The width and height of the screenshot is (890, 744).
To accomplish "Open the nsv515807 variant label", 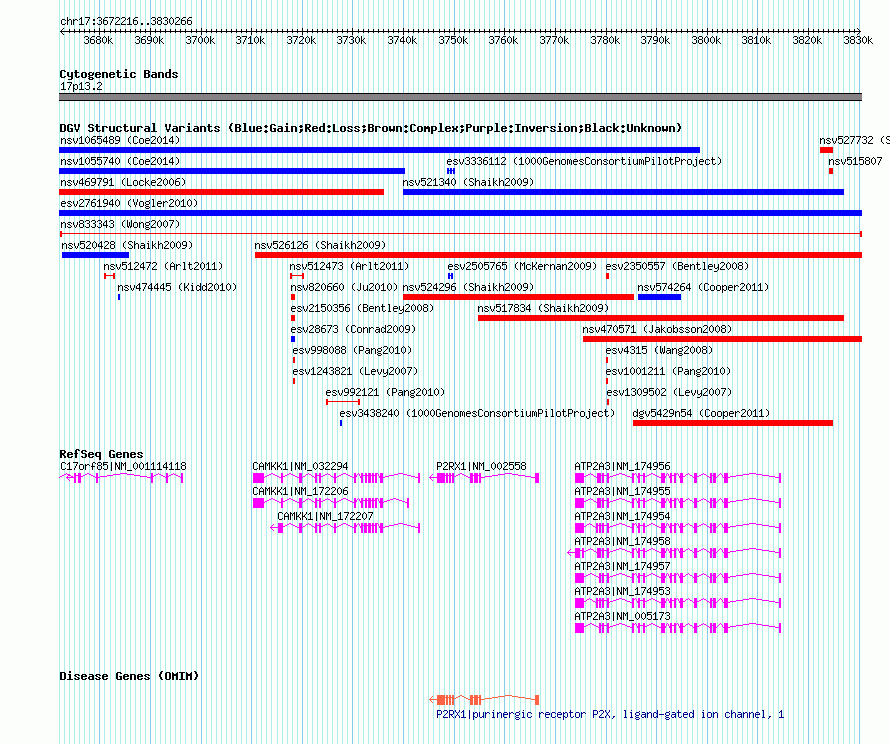I will tap(855, 161).
